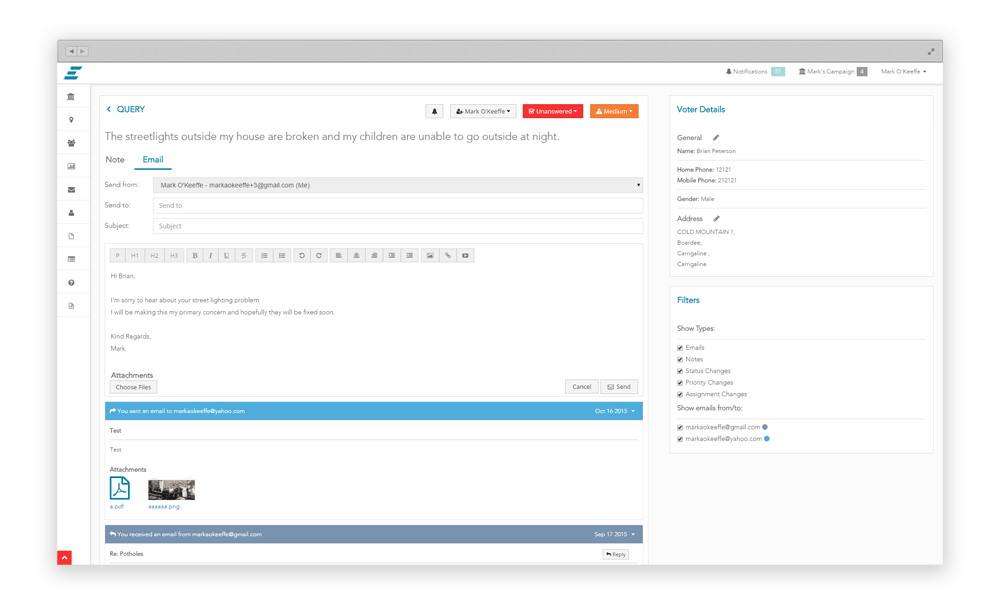
Task: Click the insert link icon in editor
Action: tap(448, 256)
